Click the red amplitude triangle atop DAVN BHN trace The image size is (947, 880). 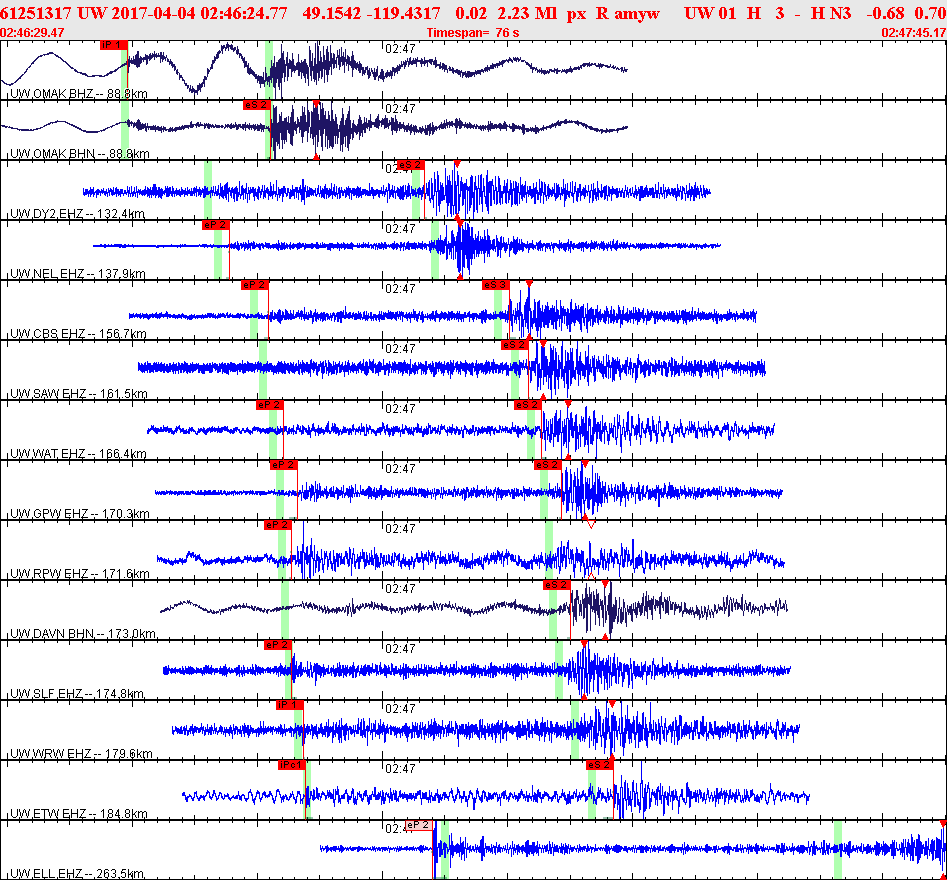pyautogui.click(x=606, y=584)
